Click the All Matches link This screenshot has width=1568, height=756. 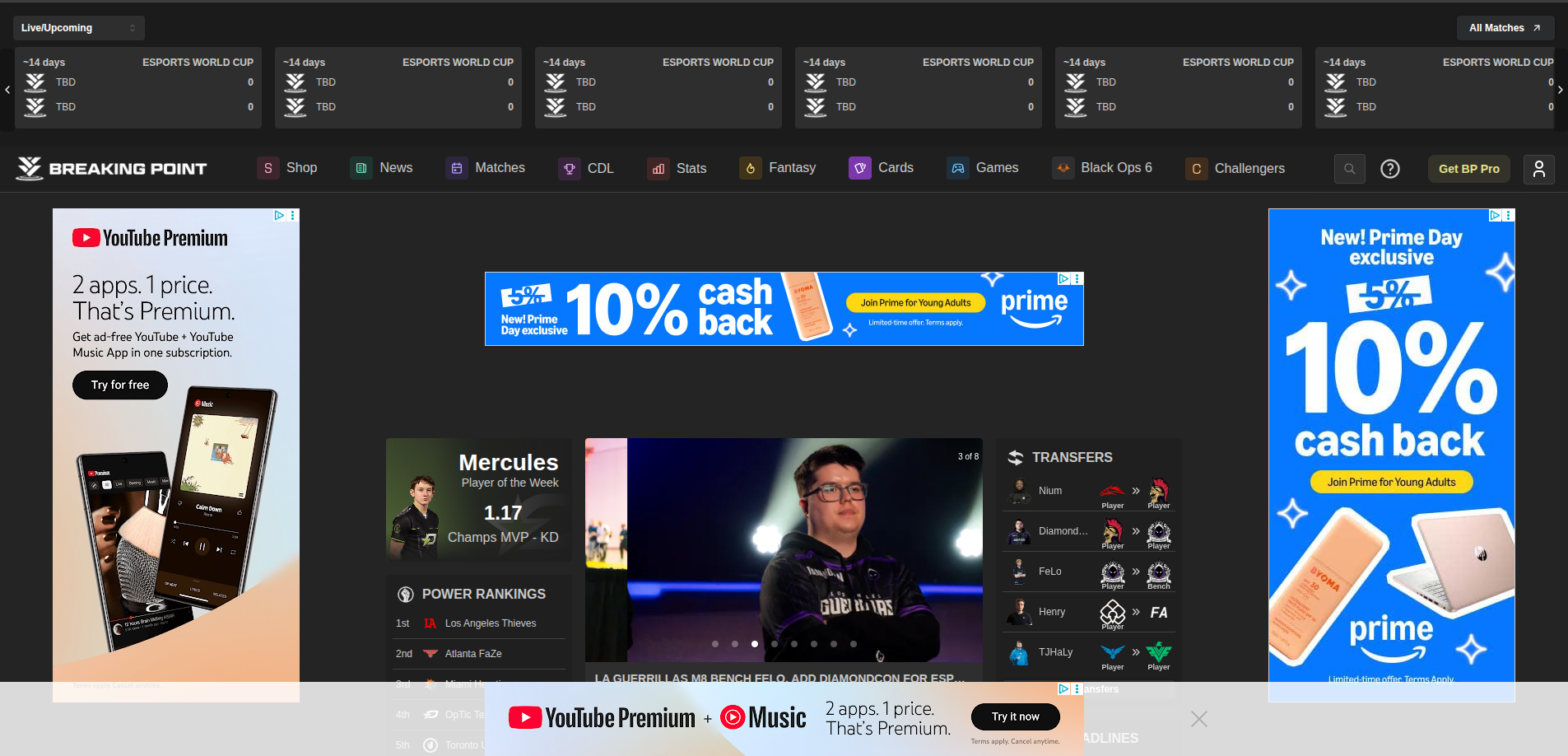[x=1505, y=28]
